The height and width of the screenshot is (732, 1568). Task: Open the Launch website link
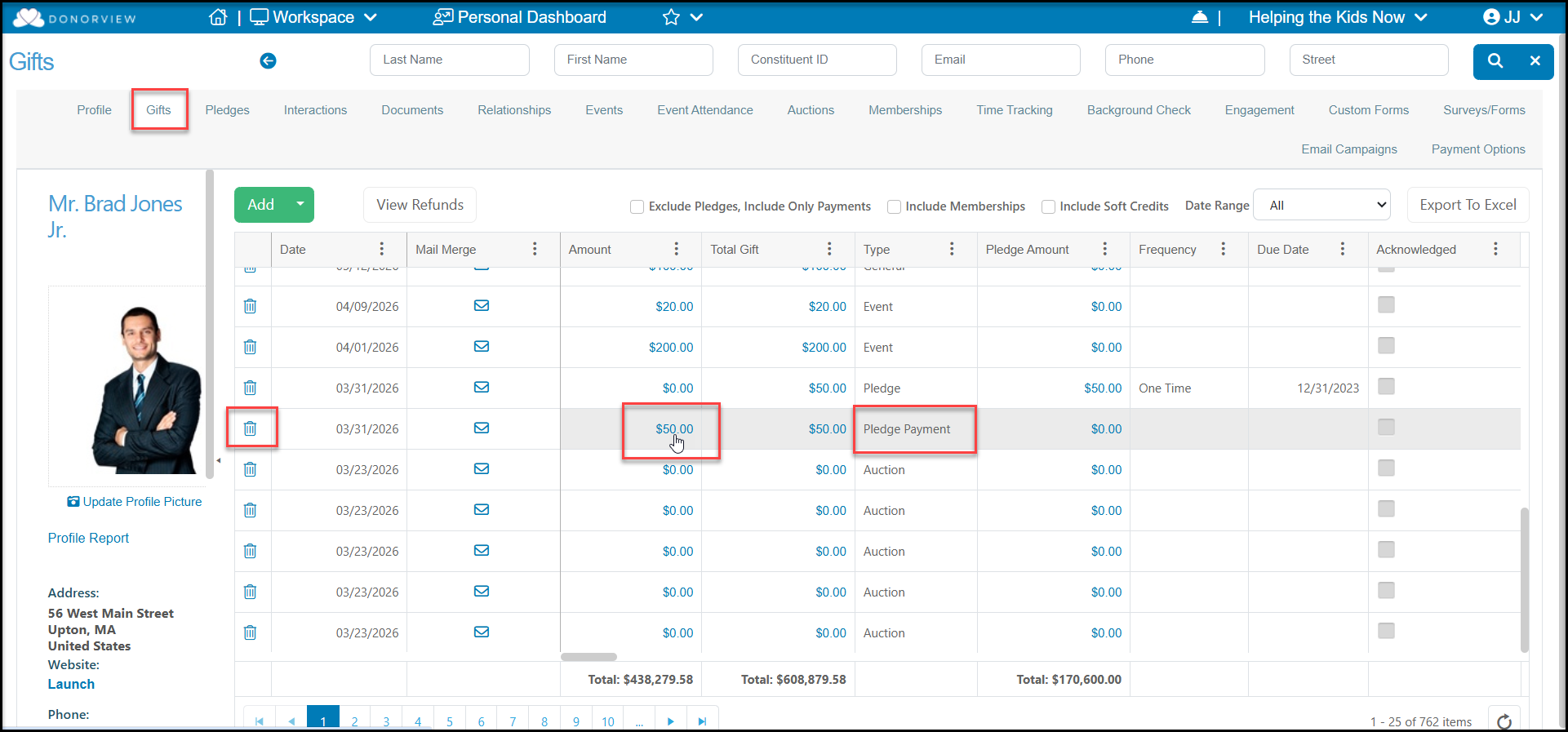(71, 684)
